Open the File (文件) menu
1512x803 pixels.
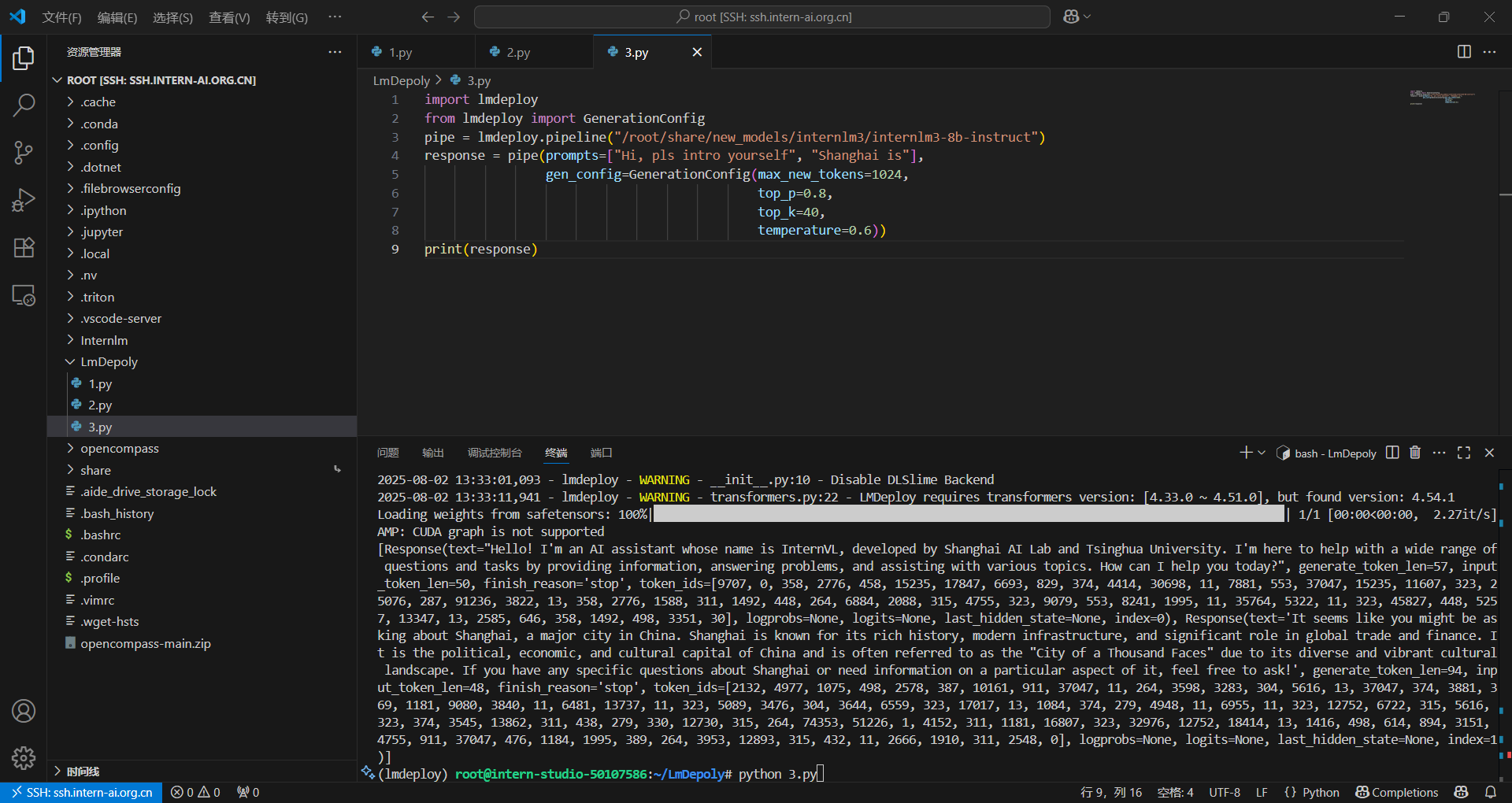(x=61, y=17)
